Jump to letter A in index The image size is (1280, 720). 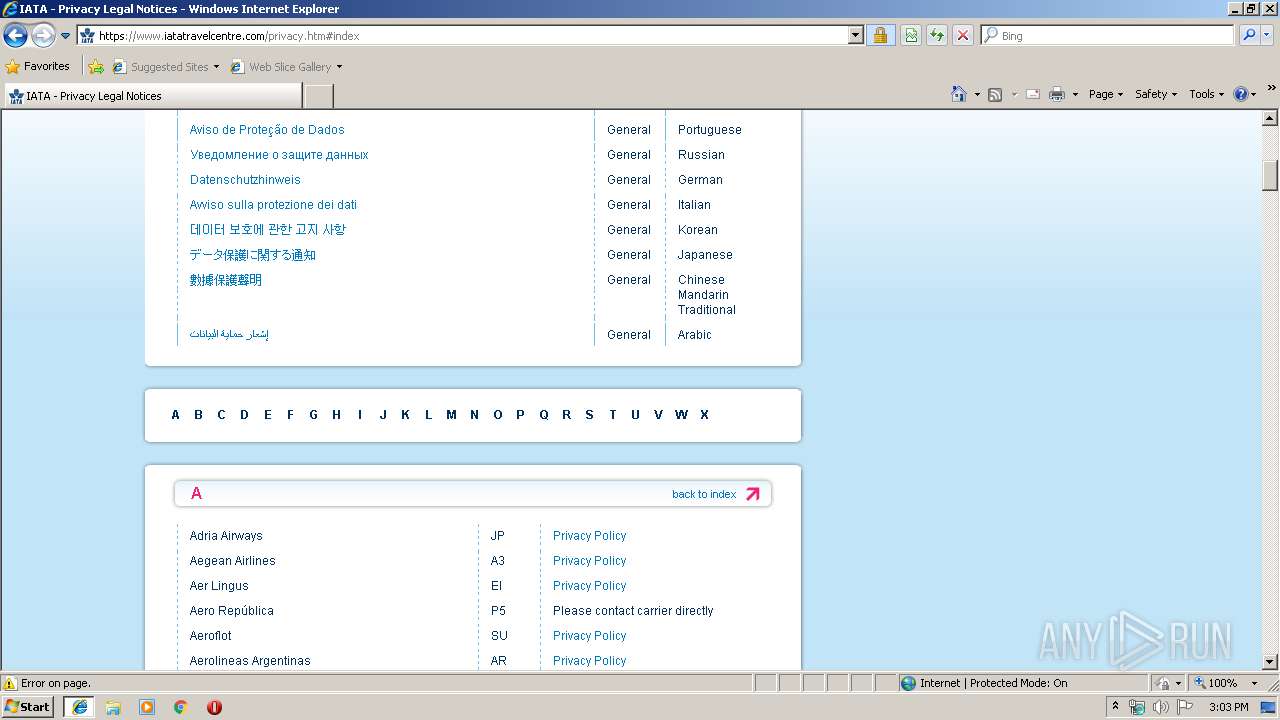pyautogui.click(x=175, y=415)
